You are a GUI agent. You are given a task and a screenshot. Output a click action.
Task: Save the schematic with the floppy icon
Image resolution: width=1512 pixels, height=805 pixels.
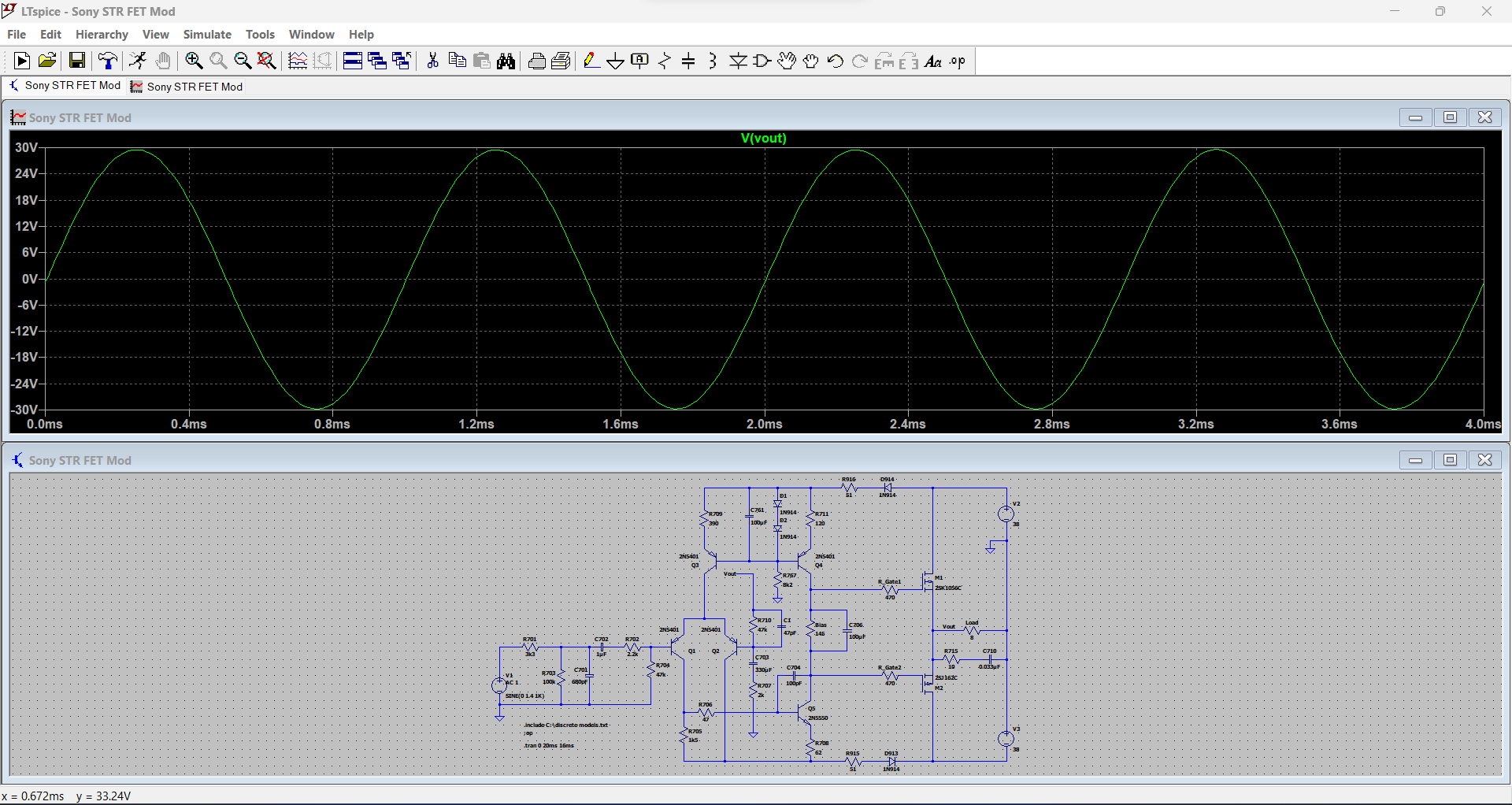click(x=77, y=61)
